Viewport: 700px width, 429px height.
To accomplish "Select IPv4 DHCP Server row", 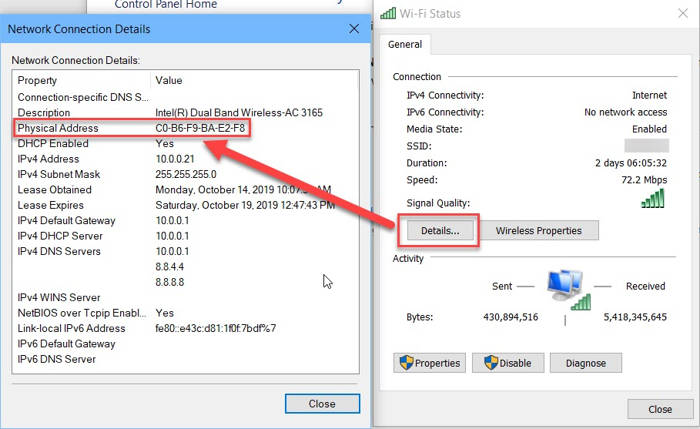I will coord(185,236).
